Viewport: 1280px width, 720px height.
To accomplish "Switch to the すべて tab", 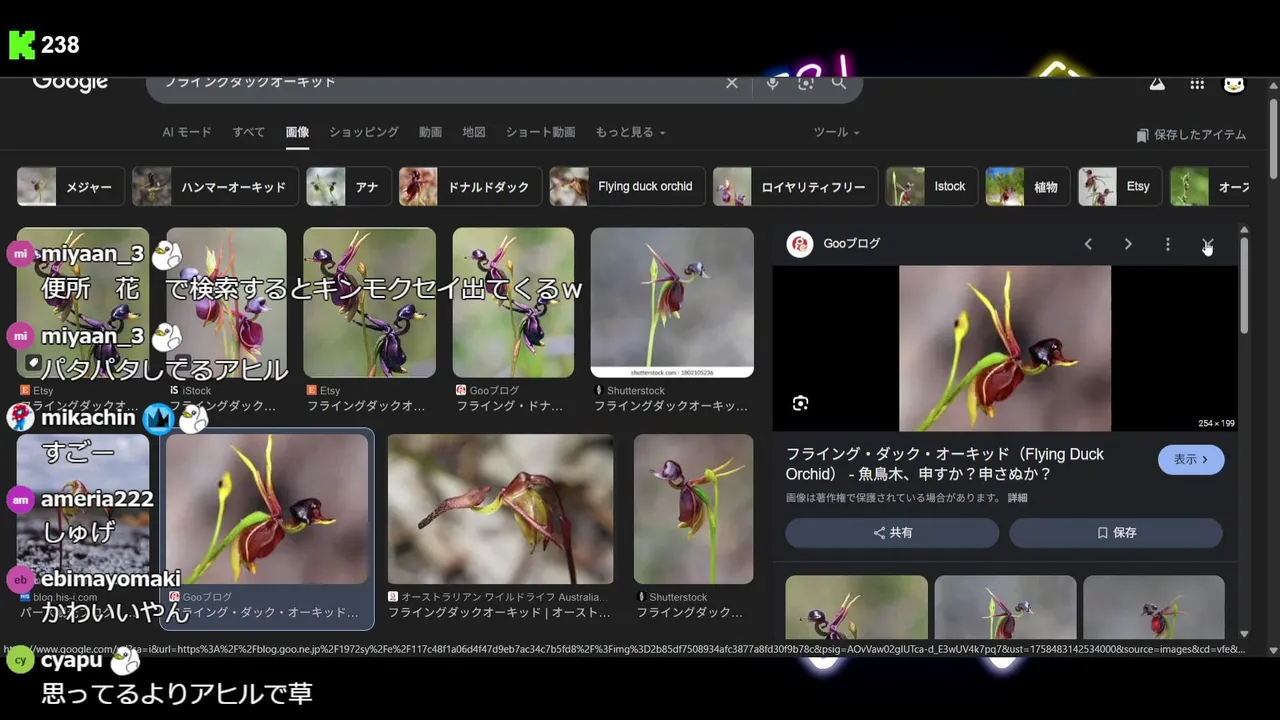I will coord(249,132).
